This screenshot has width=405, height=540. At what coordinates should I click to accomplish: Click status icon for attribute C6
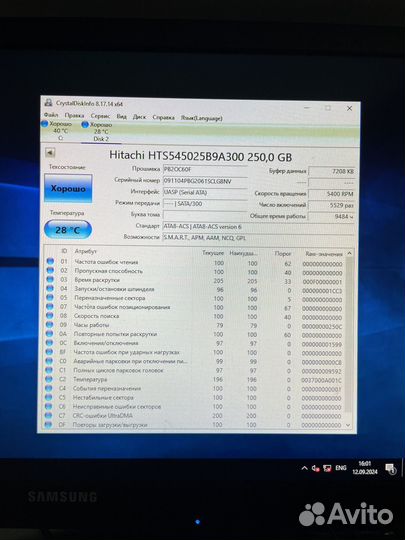pos(49,406)
